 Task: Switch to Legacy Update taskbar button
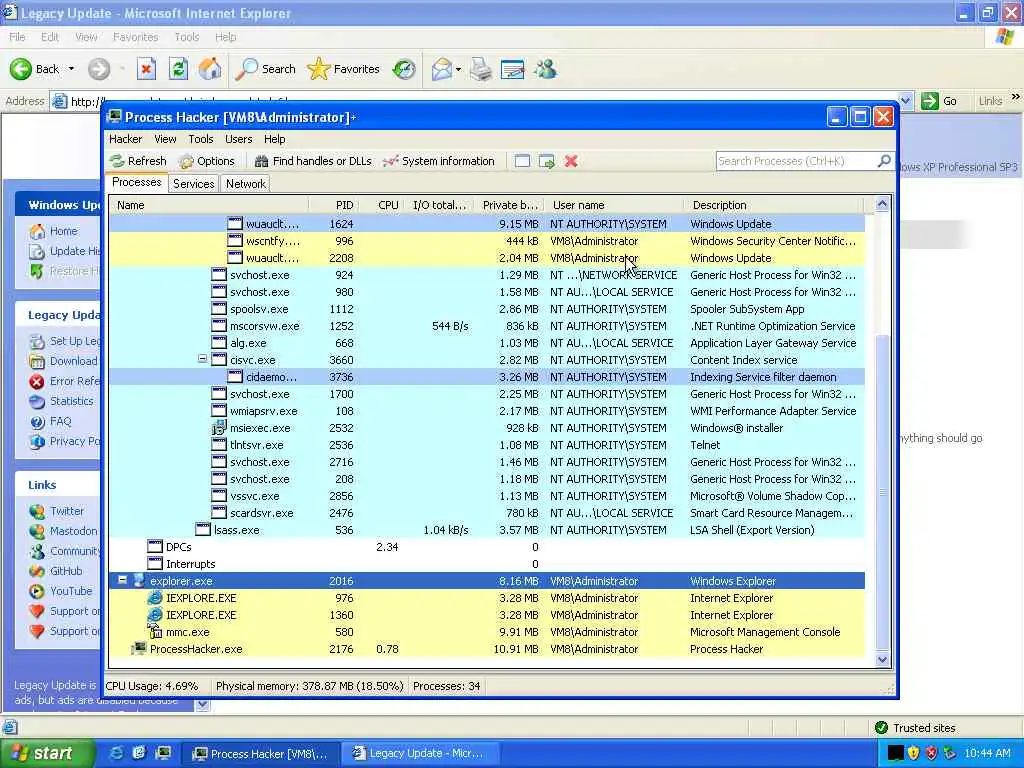click(420, 754)
